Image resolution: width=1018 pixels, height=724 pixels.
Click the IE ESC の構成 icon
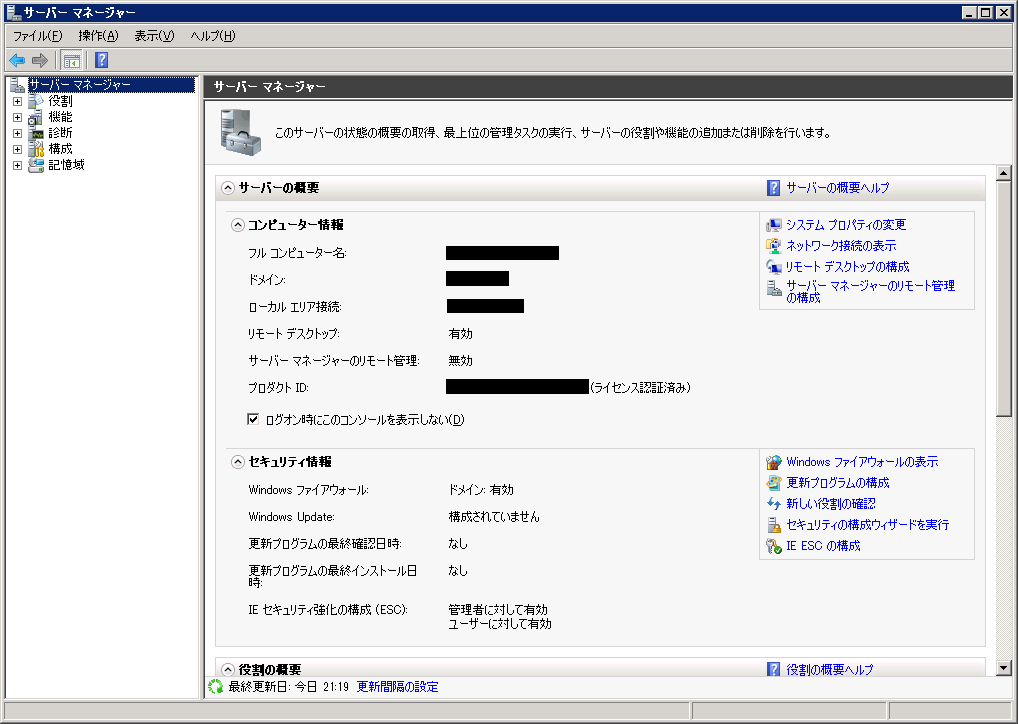pyautogui.click(x=773, y=546)
